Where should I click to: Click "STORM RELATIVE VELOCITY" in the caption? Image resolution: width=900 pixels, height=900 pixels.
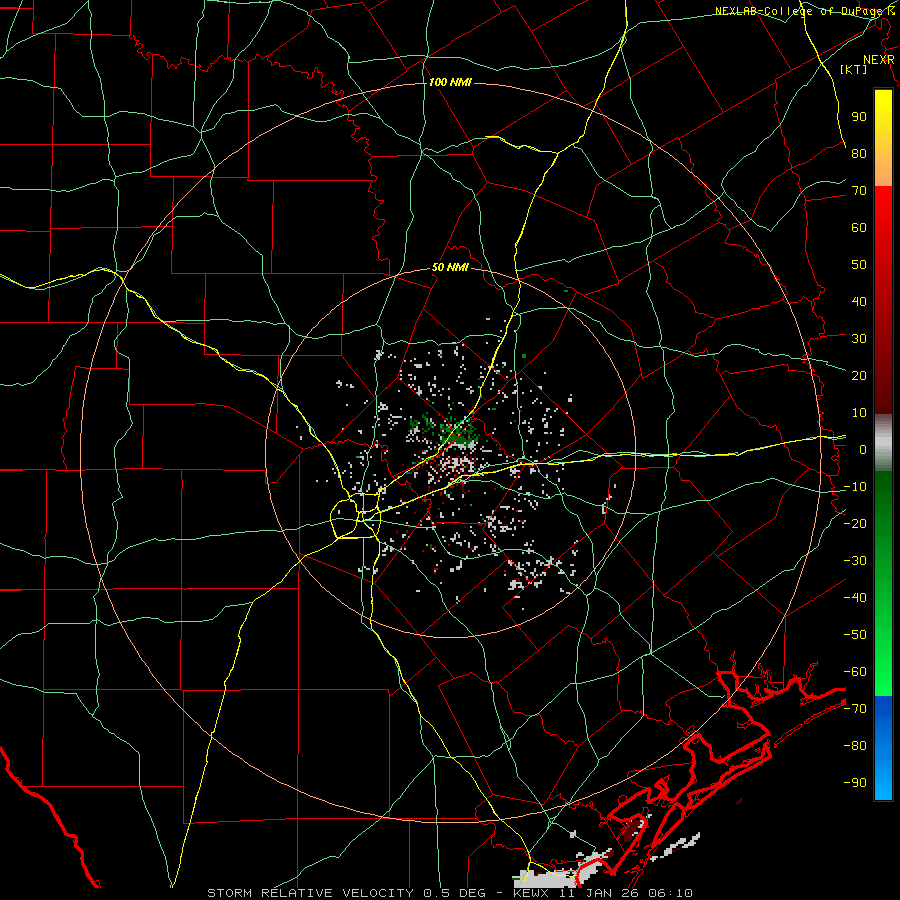[310, 893]
